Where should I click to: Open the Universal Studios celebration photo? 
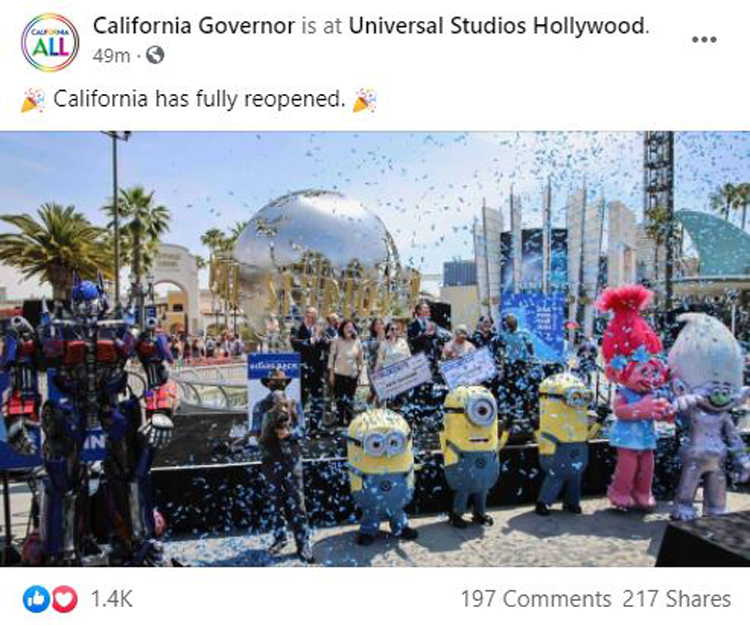pos(375,349)
